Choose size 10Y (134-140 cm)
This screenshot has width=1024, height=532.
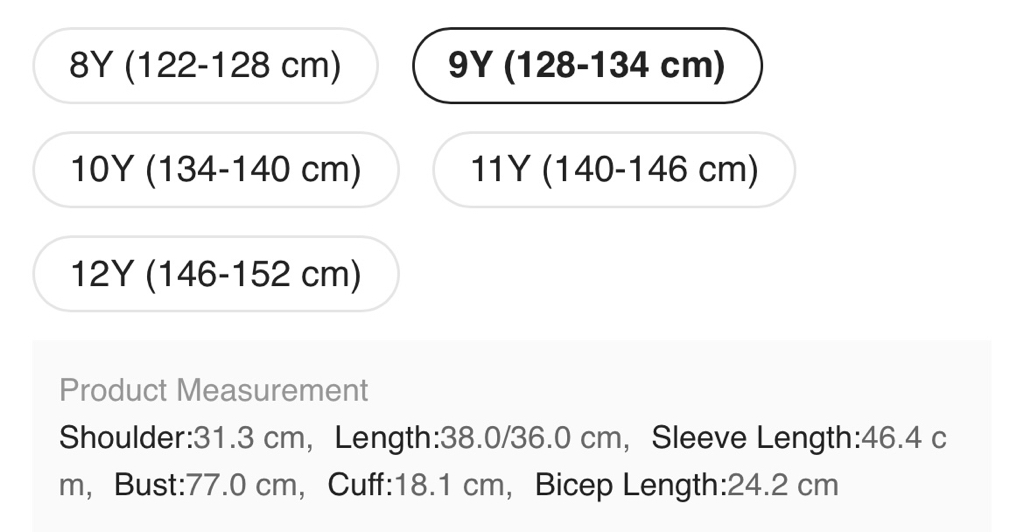click(215, 170)
